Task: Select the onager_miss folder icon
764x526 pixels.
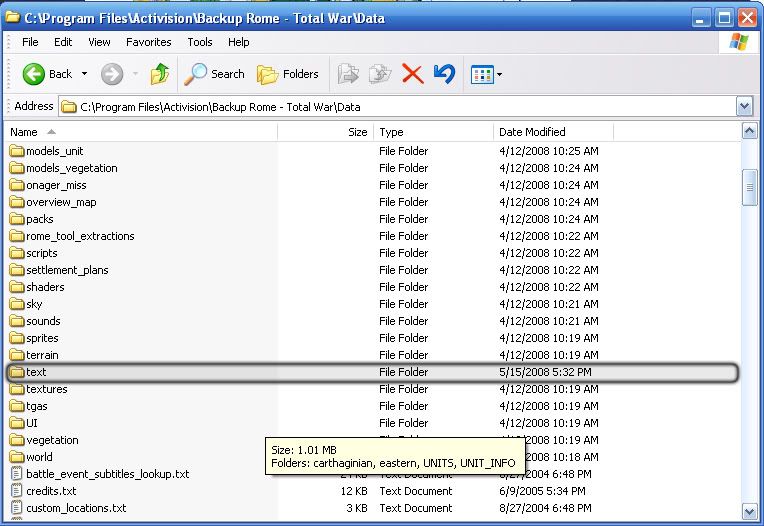Action: [x=17, y=185]
